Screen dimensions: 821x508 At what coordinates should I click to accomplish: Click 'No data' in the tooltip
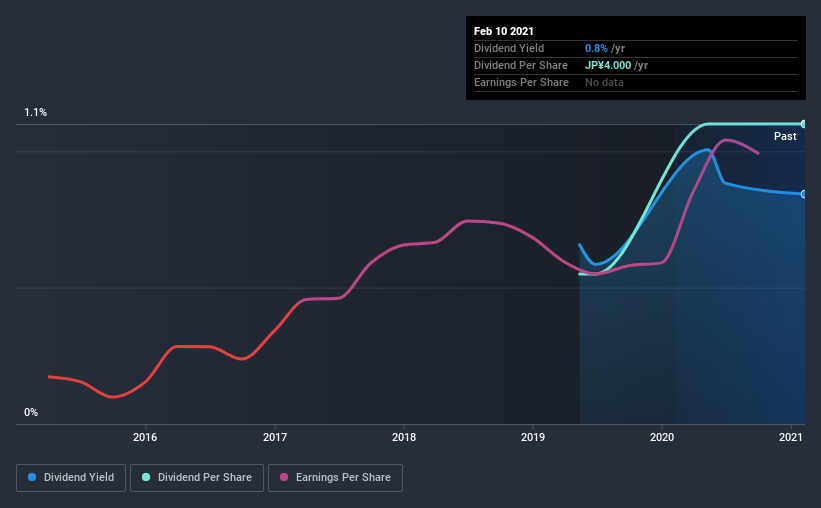pyautogui.click(x=604, y=82)
